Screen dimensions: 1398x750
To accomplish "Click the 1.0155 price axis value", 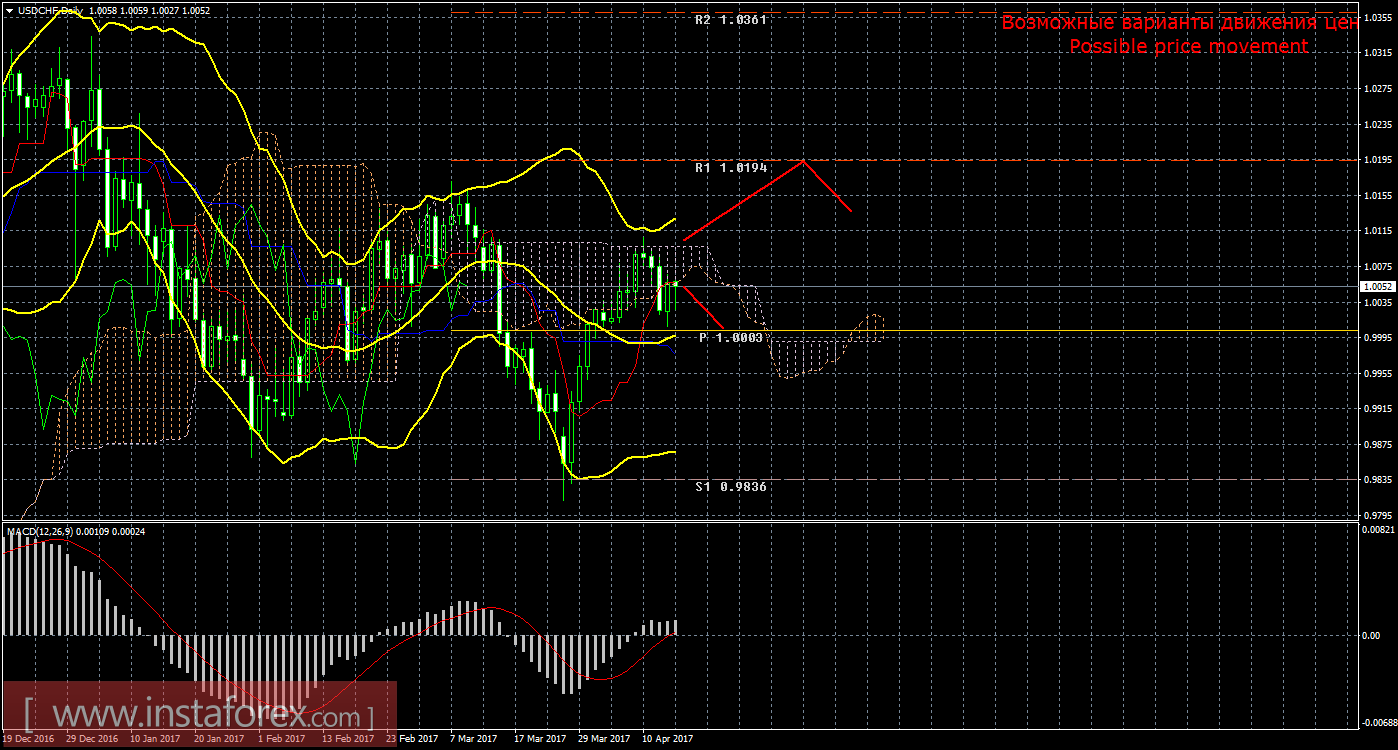I will [1378, 196].
